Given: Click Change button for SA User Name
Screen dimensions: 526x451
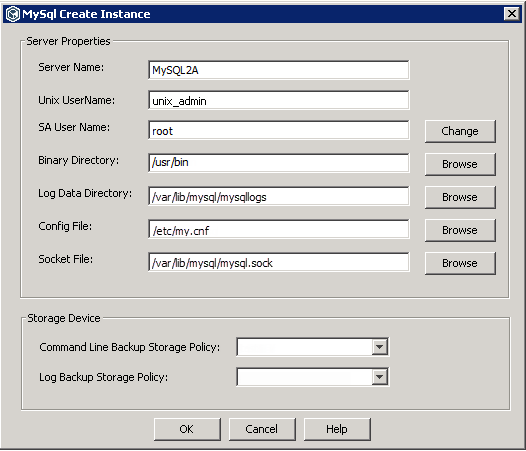Looking at the screenshot, I should click(x=460, y=131).
